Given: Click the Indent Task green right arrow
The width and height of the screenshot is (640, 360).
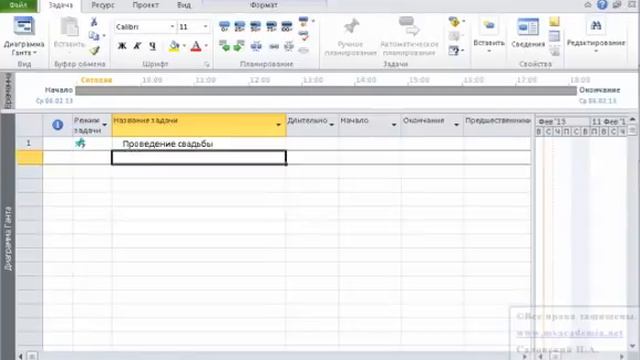Looking at the screenshot, I should click(239, 46).
